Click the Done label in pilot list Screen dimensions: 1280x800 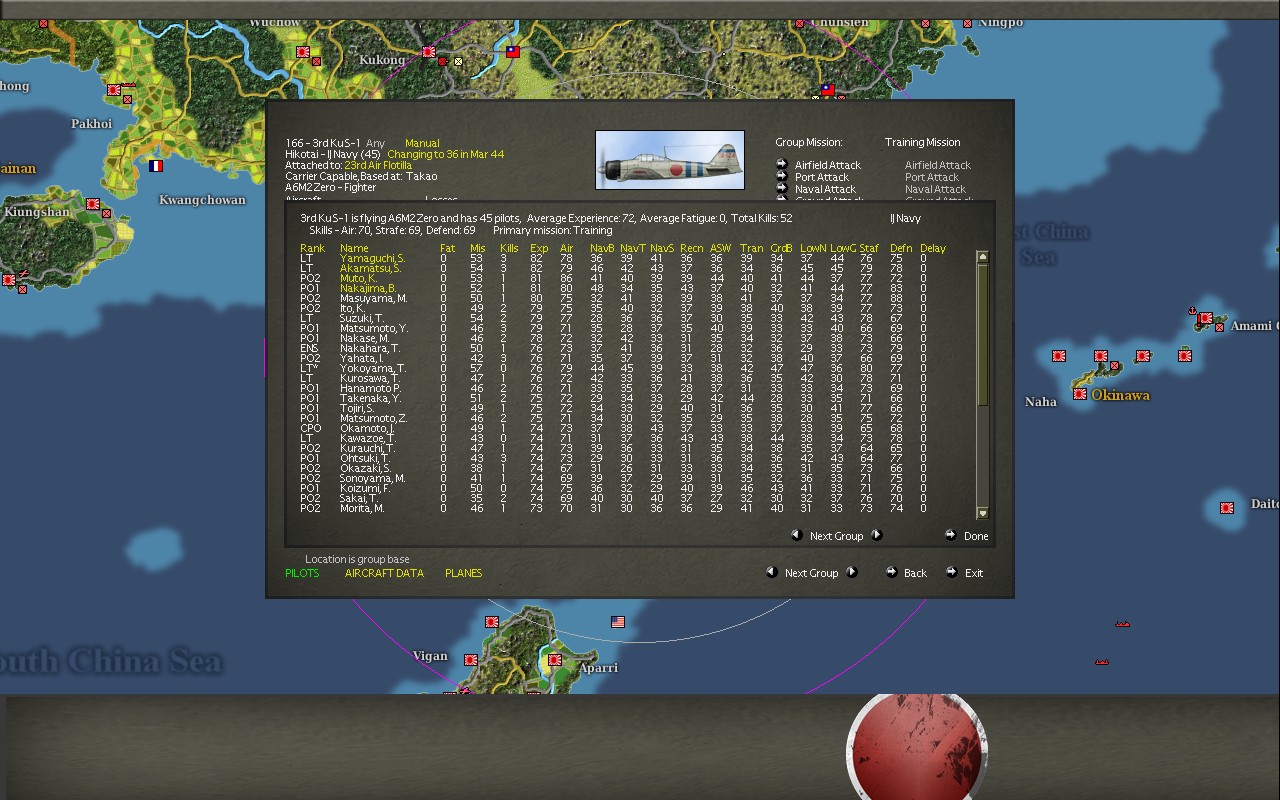click(x=976, y=536)
